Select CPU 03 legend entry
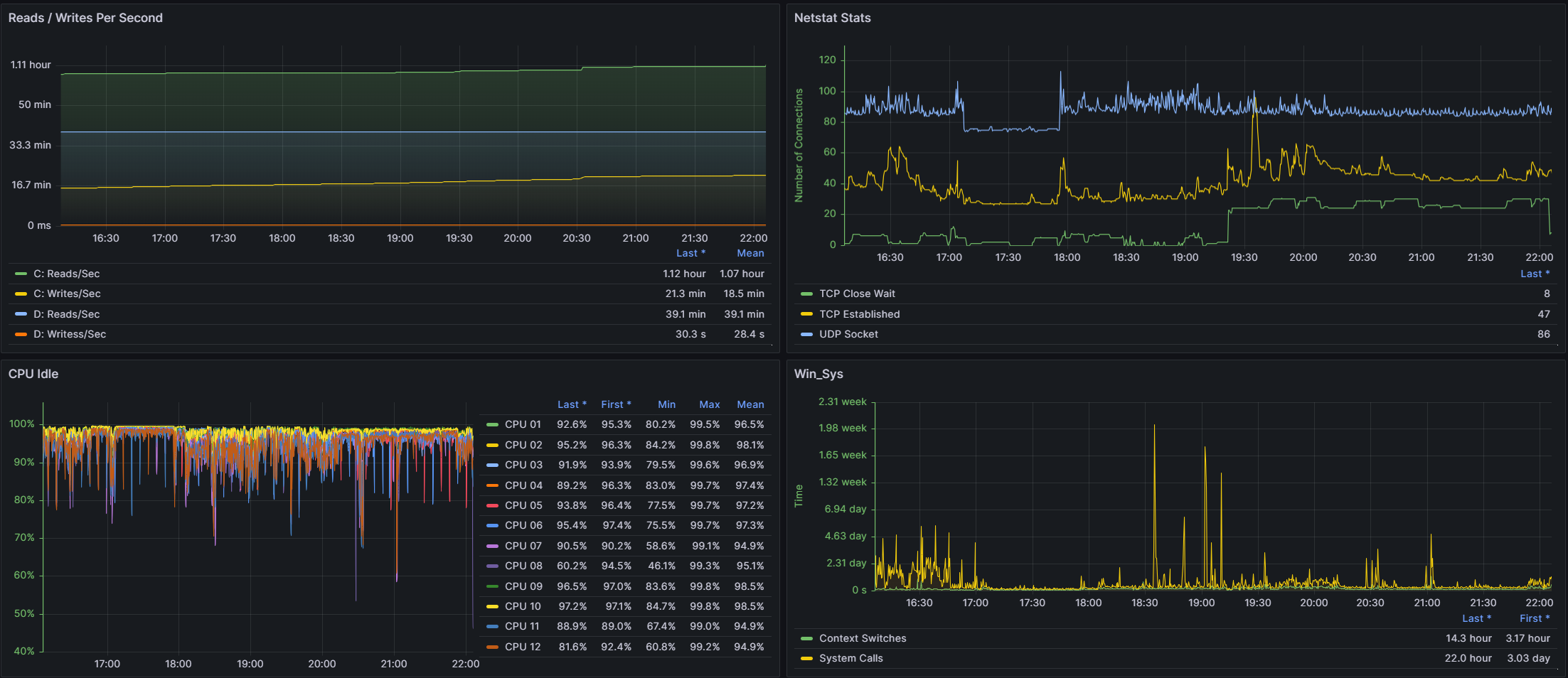The width and height of the screenshot is (1568, 678). (x=523, y=465)
